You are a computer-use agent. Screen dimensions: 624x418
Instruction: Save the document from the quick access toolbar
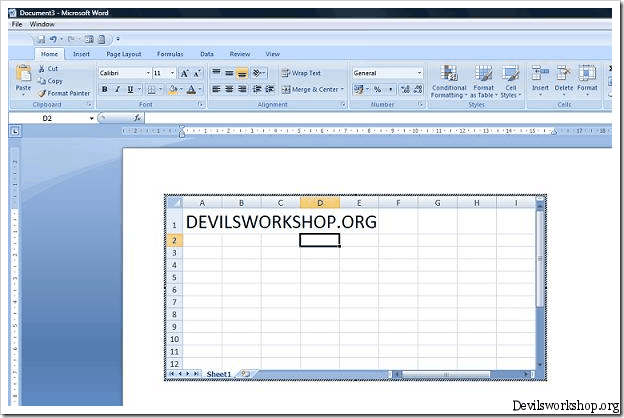(41, 39)
